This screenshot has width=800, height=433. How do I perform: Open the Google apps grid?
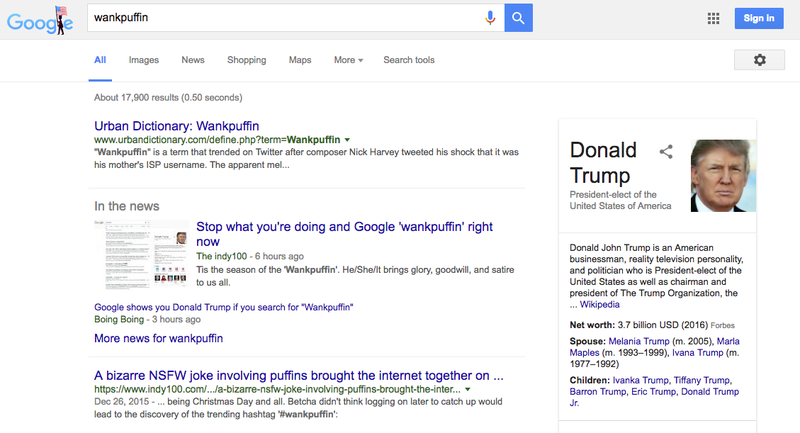click(x=713, y=18)
